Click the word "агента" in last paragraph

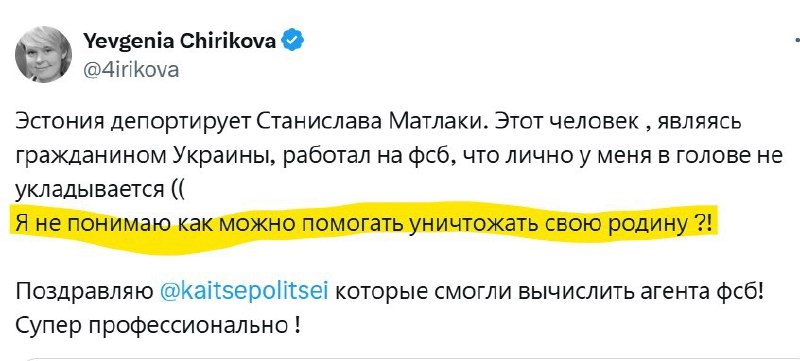pos(671,294)
